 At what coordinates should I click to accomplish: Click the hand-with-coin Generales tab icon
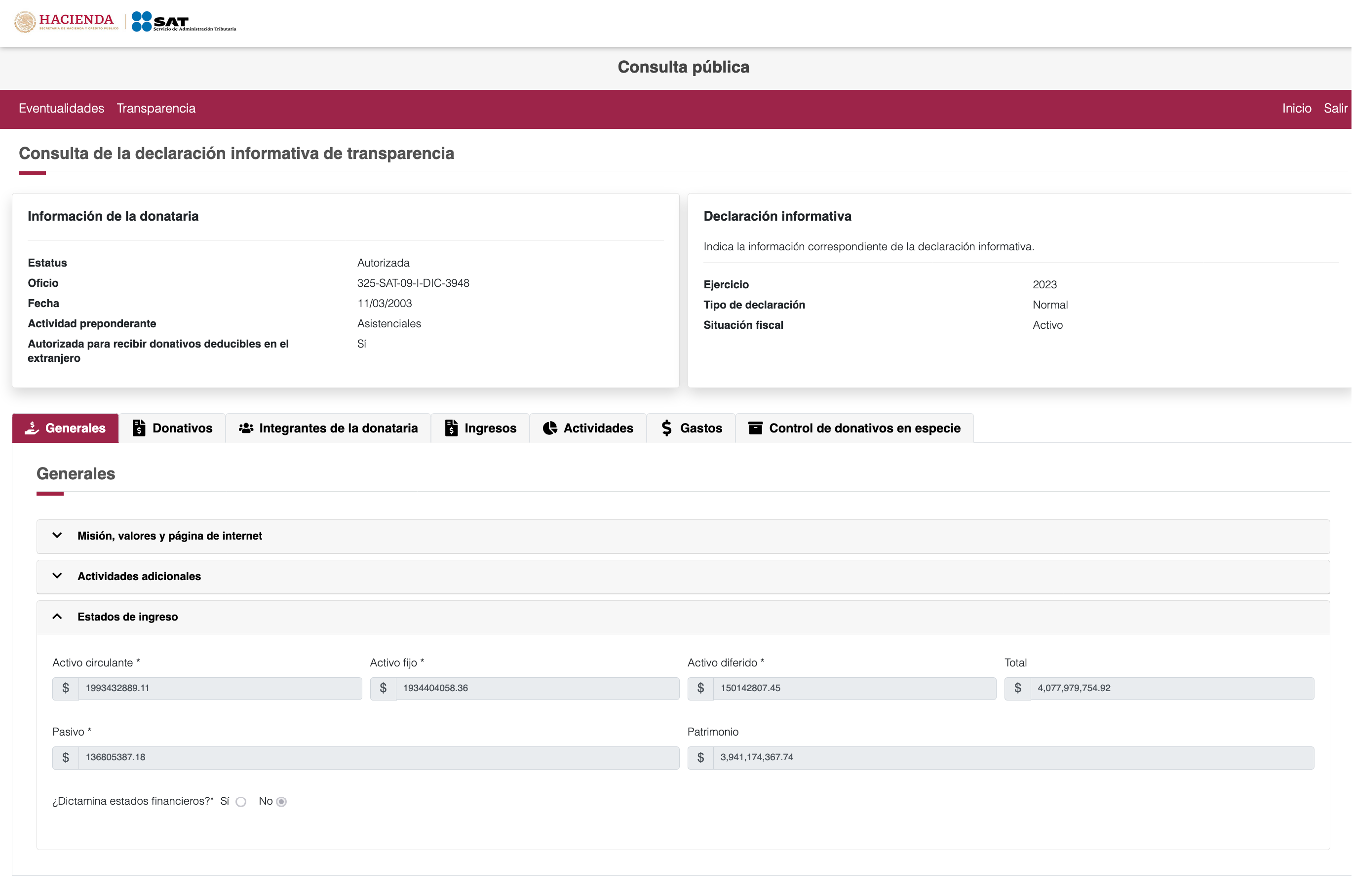(x=32, y=428)
